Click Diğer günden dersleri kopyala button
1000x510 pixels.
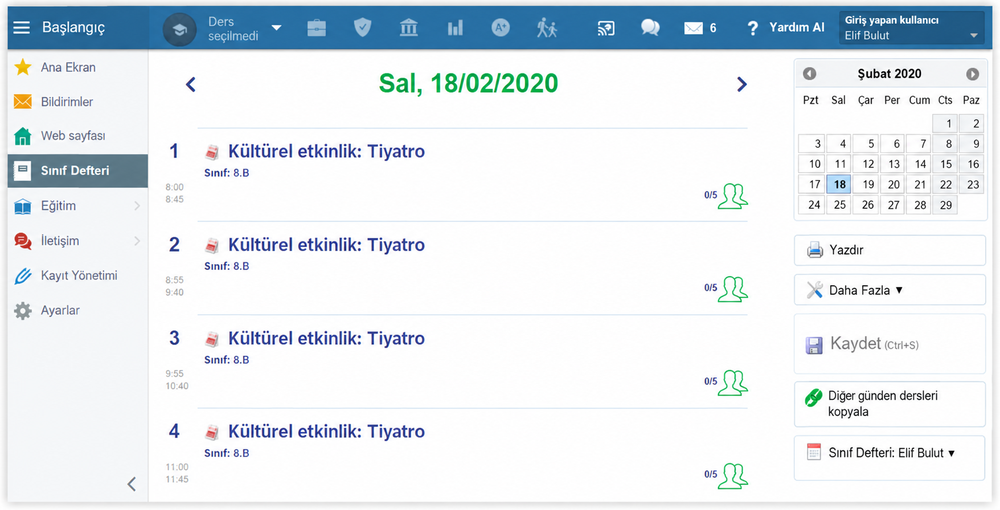(x=890, y=404)
